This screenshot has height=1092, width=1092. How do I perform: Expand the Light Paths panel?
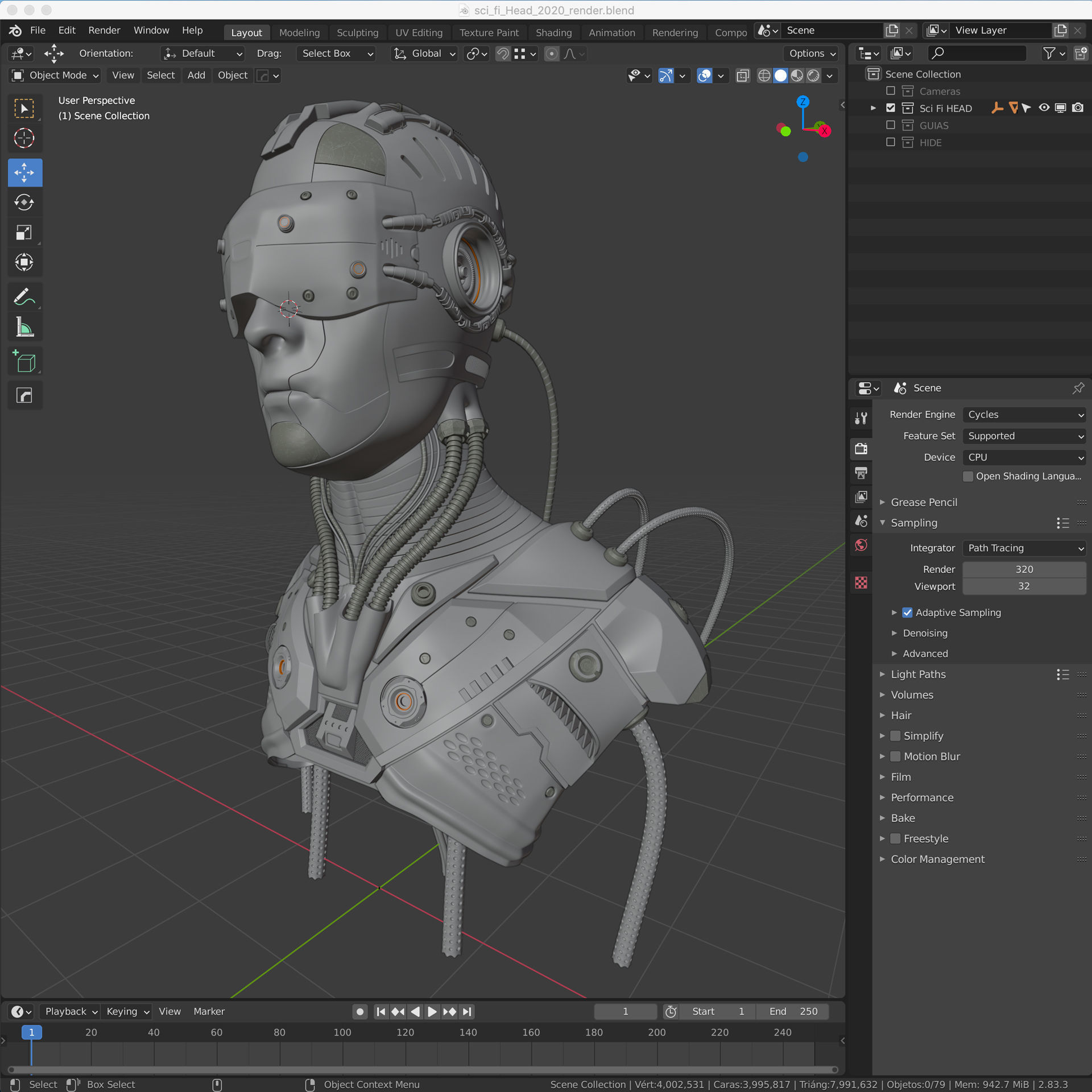(918, 674)
